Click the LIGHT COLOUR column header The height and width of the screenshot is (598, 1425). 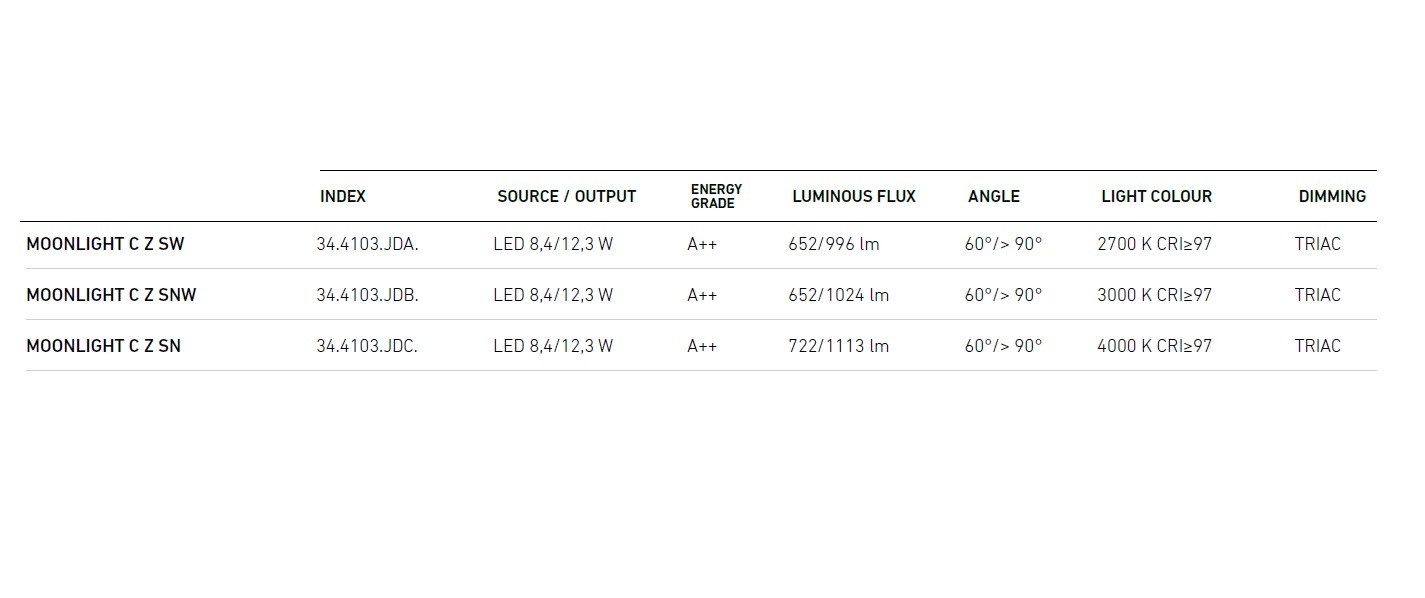coord(1156,196)
